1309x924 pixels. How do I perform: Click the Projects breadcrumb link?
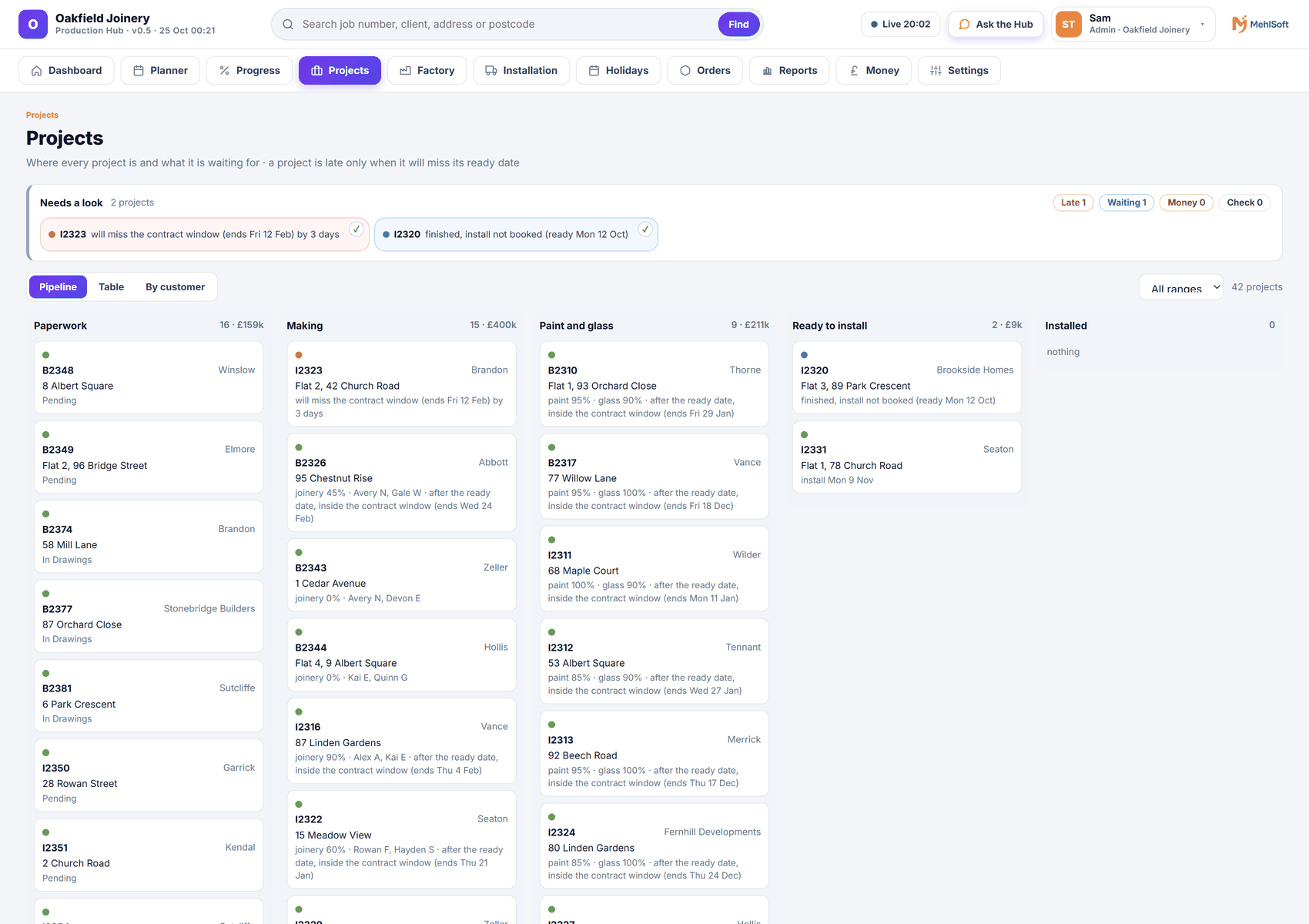[x=42, y=115]
